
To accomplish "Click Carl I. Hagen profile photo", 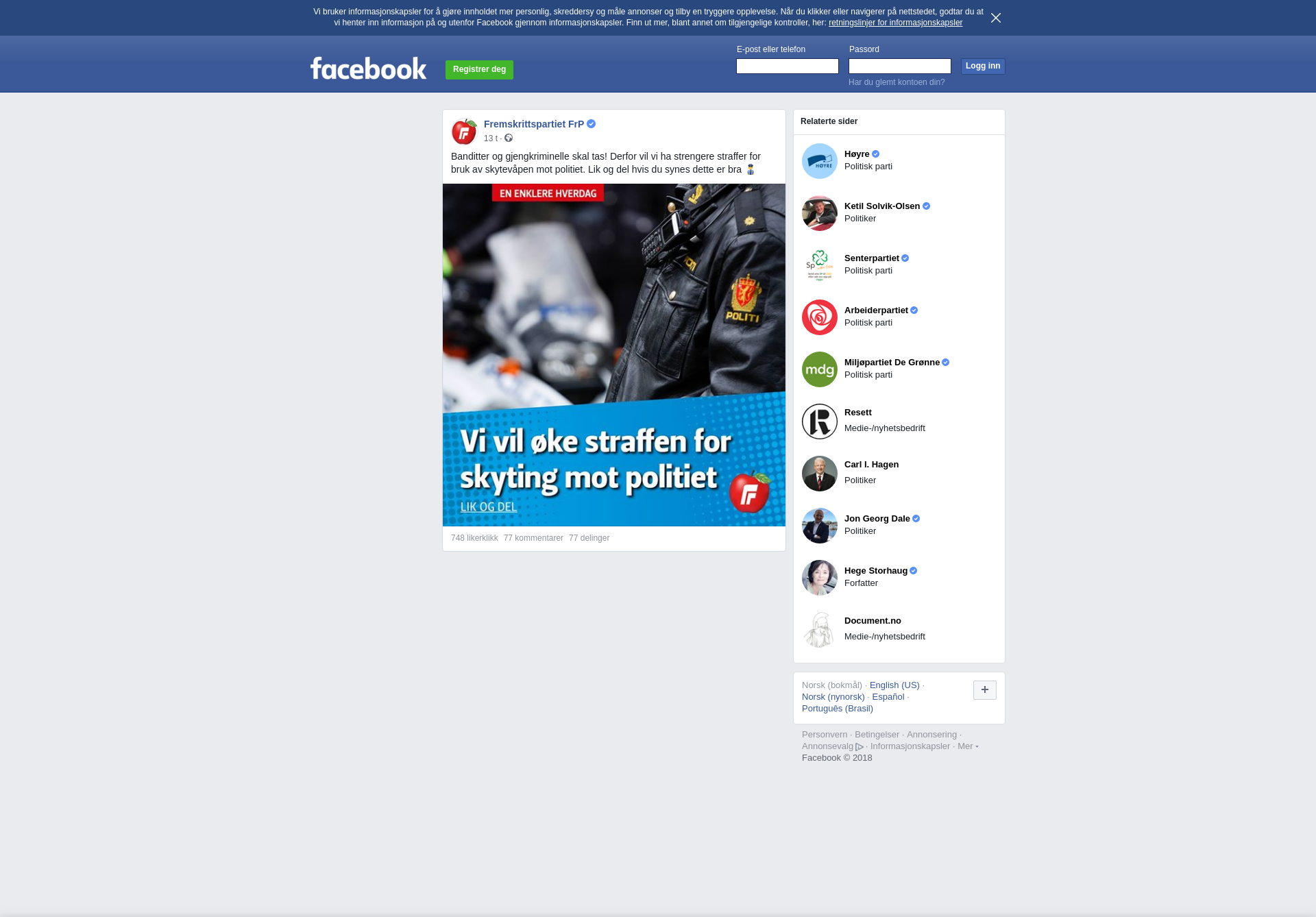I will pyautogui.click(x=820, y=474).
